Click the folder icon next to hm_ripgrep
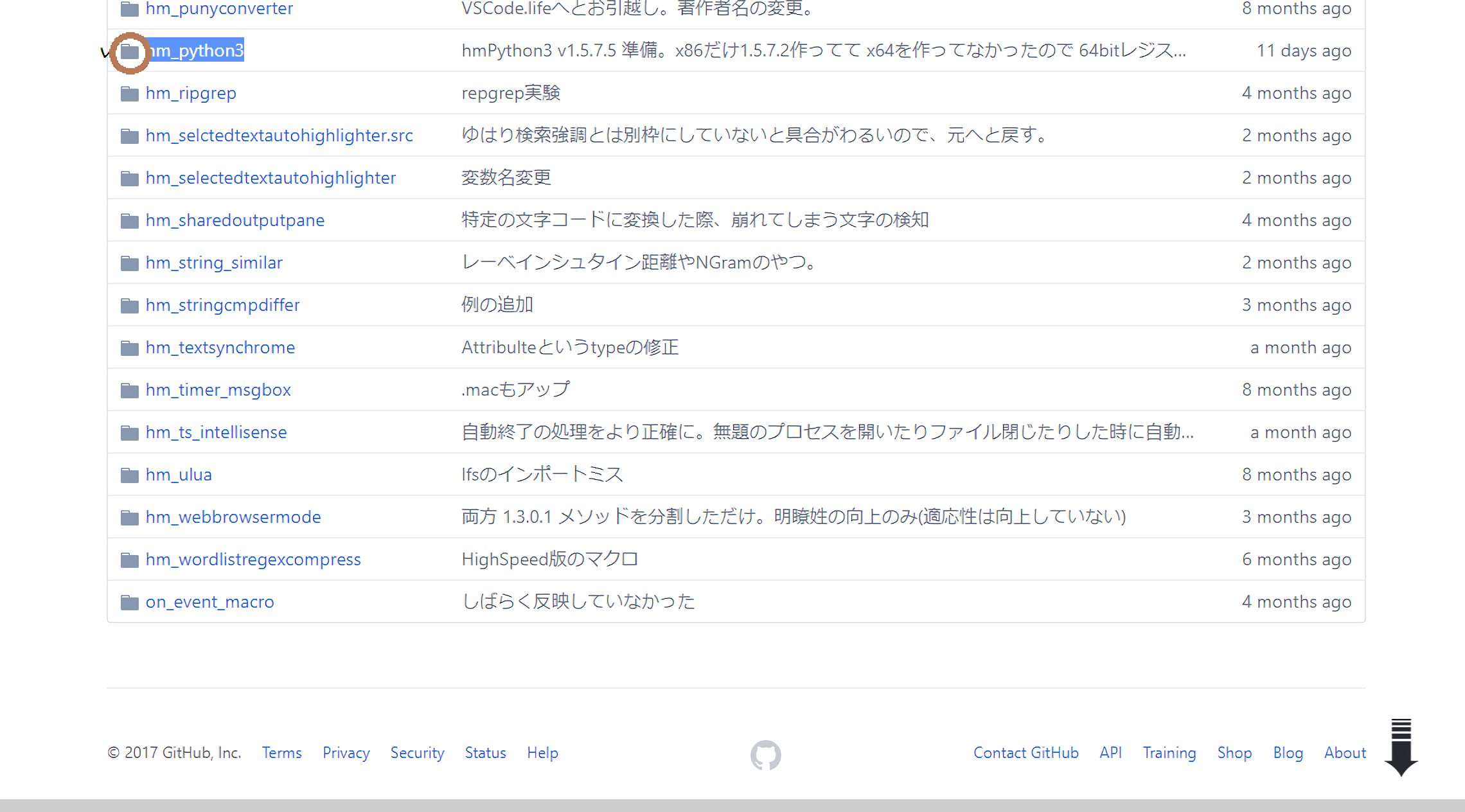This screenshot has height=812, width=1465. (x=130, y=94)
